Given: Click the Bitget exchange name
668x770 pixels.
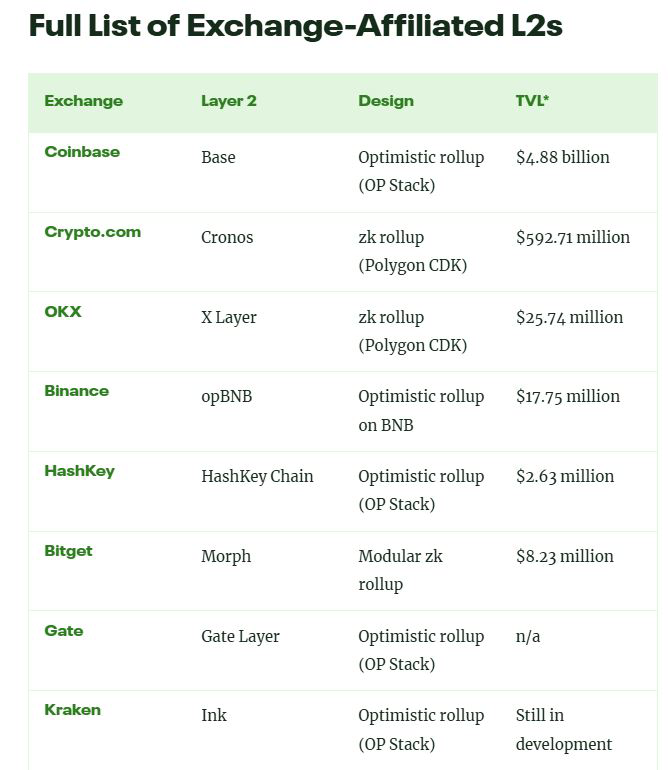Looking at the screenshot, I should point(68,551).
